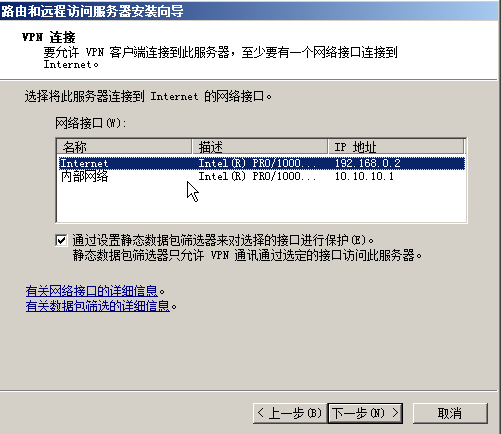This screenshot has height=434, width=501.
Task: Cancel the wizard with 取消 button
Action: coord(450,413)
